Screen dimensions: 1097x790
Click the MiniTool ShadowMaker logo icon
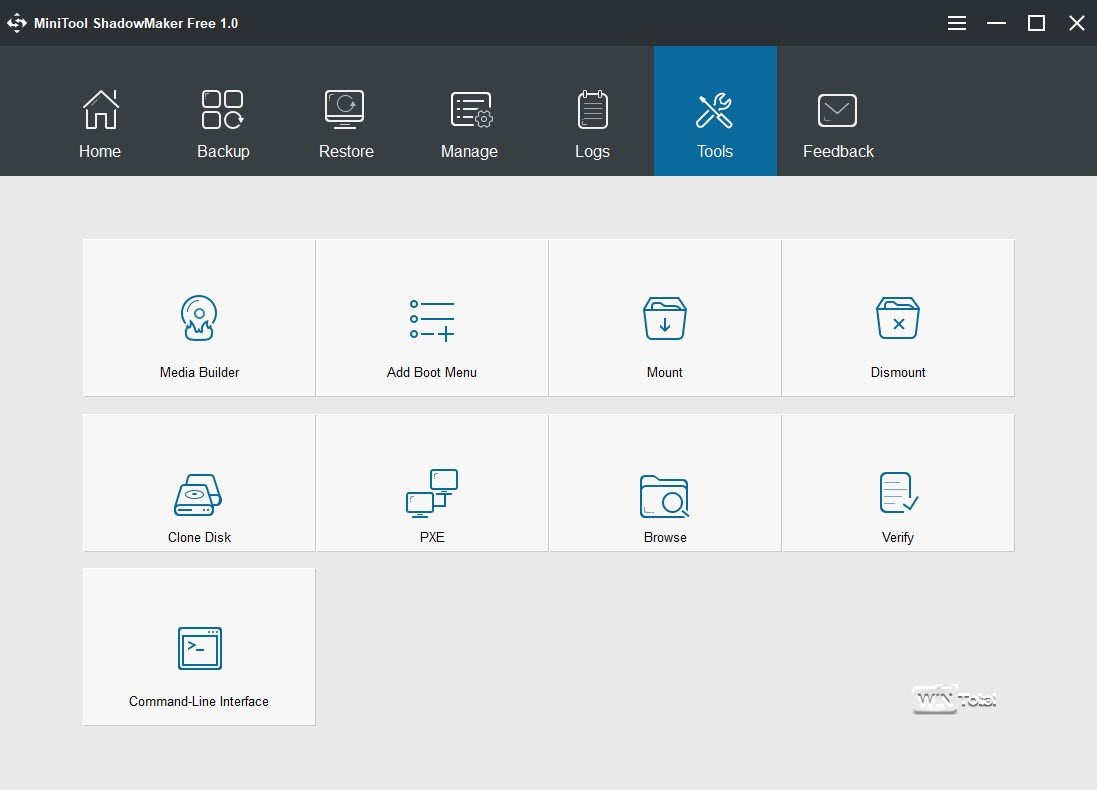coord(17,23)
